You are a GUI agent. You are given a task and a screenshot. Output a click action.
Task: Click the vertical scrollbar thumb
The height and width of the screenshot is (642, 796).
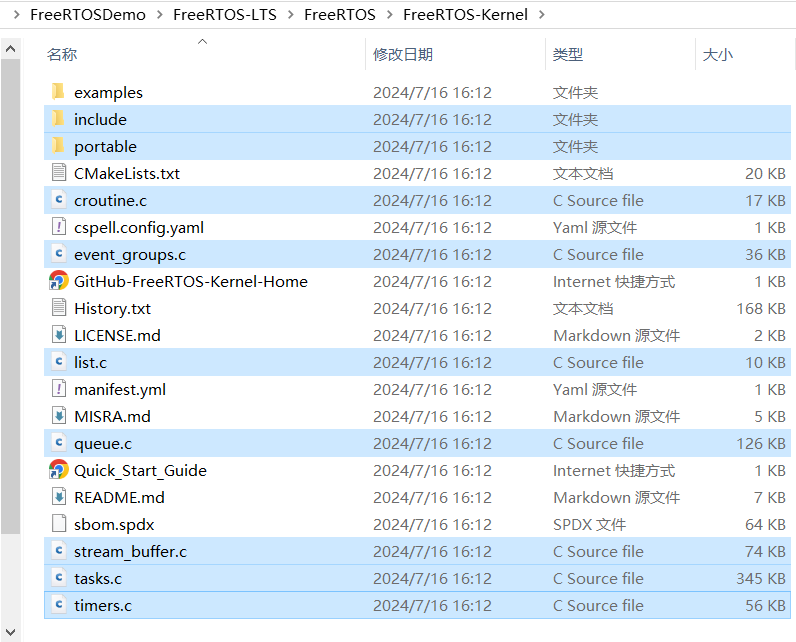(10, 296)
